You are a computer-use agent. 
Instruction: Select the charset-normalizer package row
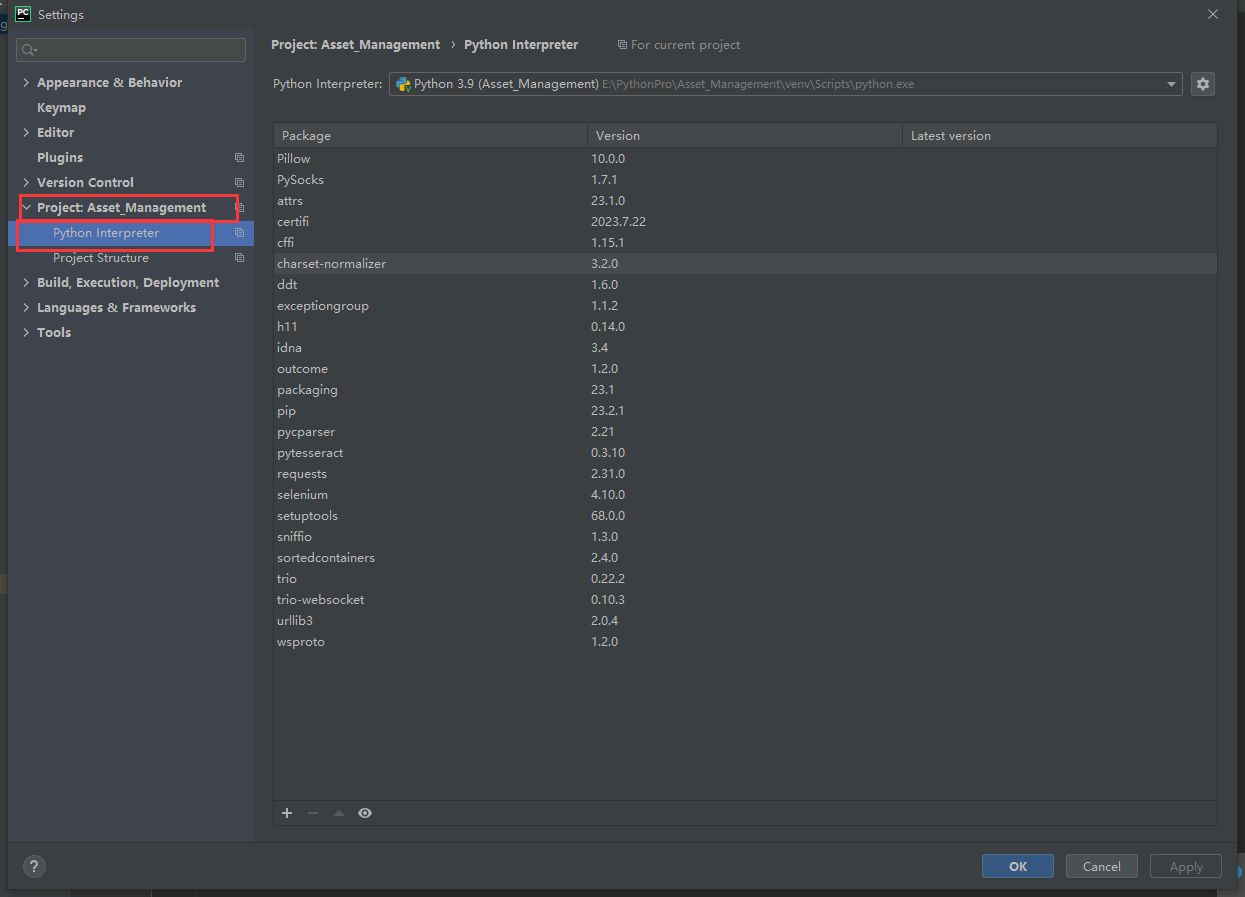click(x=745, y=264)
